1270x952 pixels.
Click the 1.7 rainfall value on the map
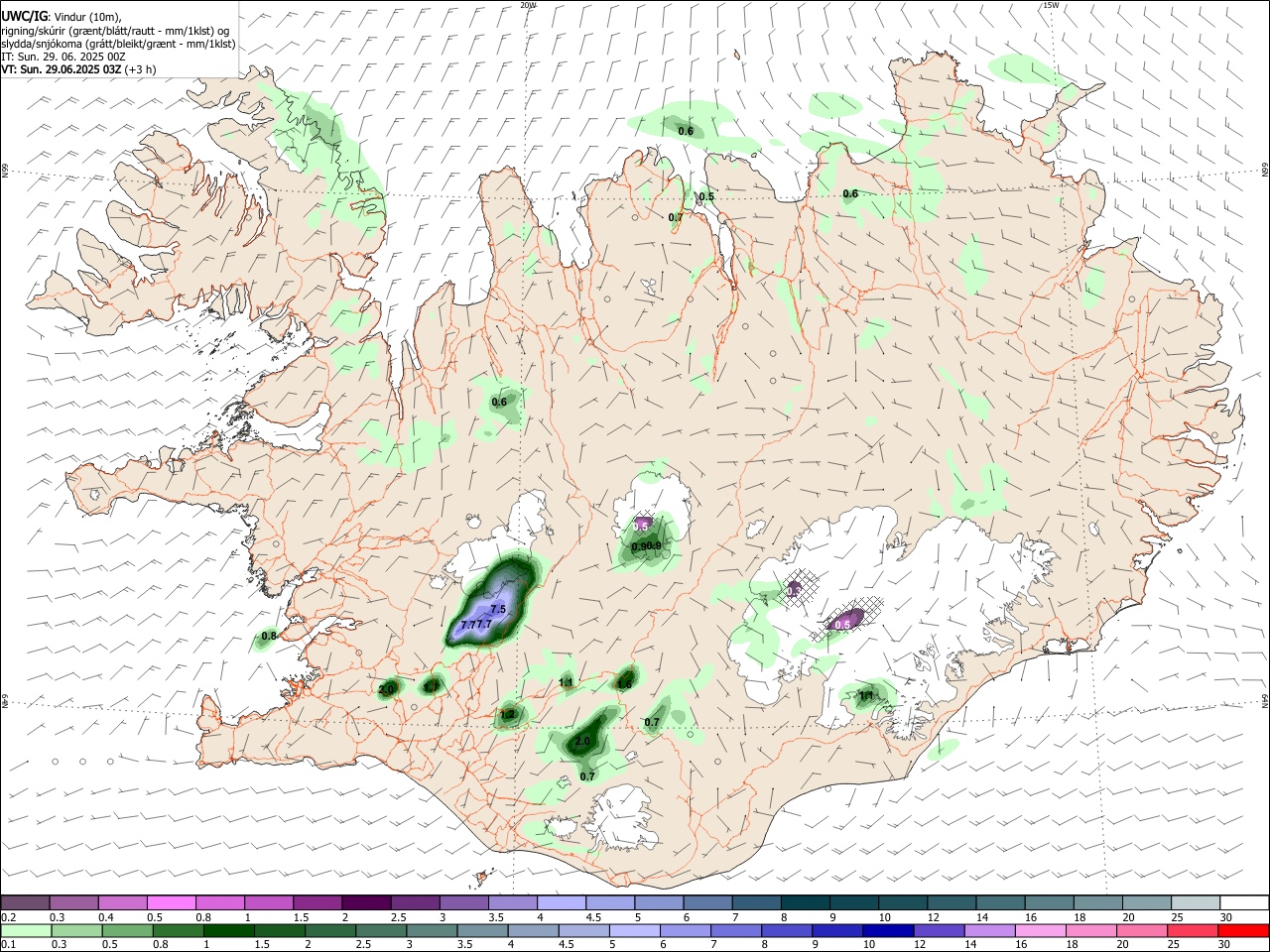click(432, 685)
